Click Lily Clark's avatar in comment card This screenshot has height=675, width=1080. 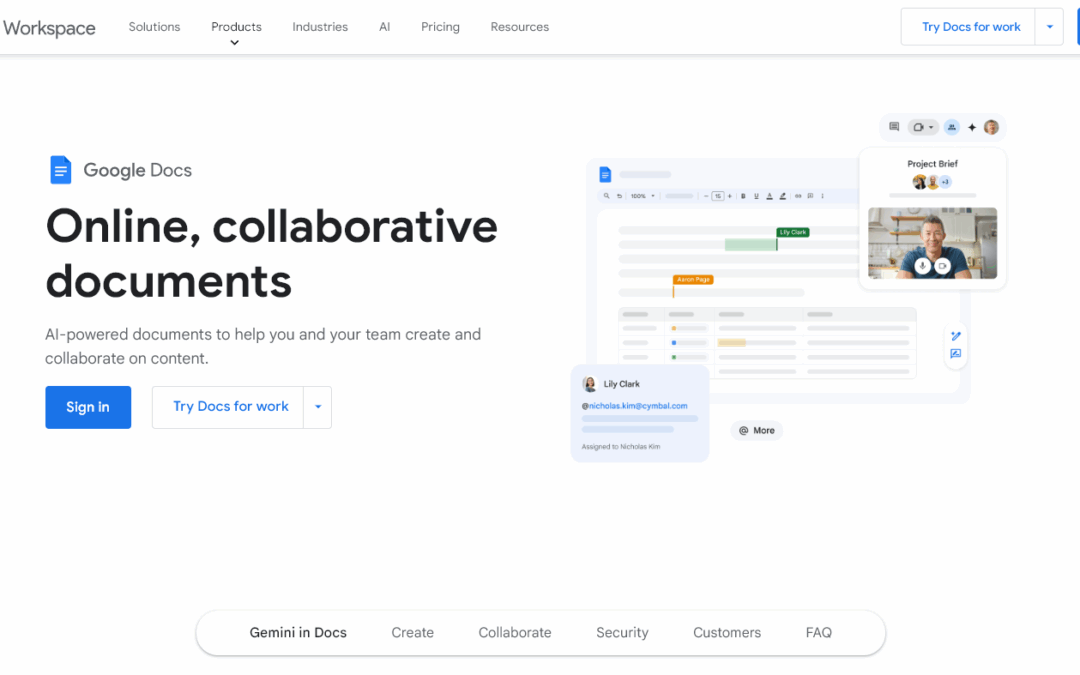tap(590, 384)
